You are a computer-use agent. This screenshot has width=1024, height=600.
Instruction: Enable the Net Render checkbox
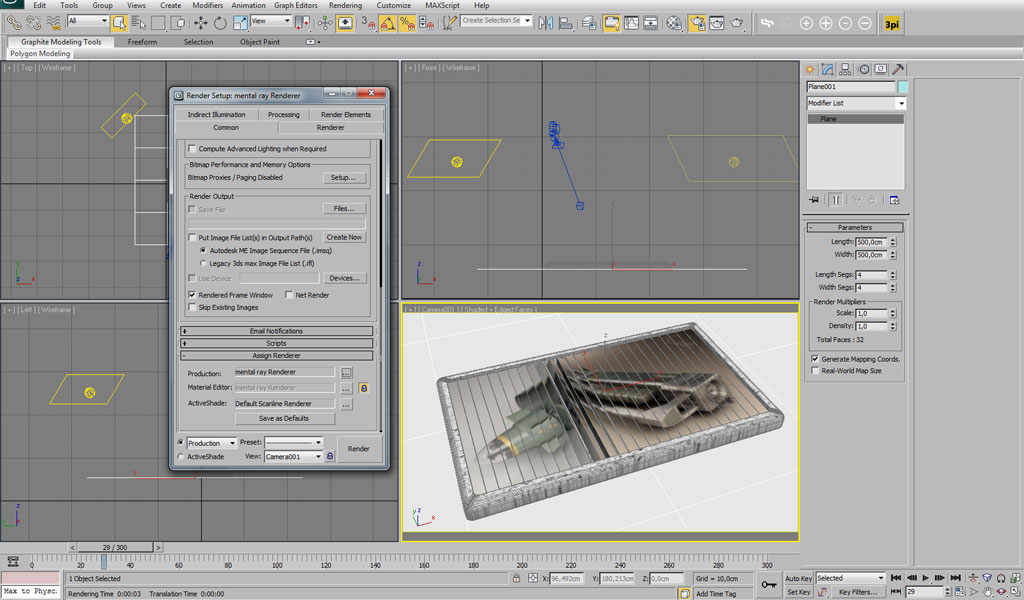pyautogui.click(x=289, y=295)
